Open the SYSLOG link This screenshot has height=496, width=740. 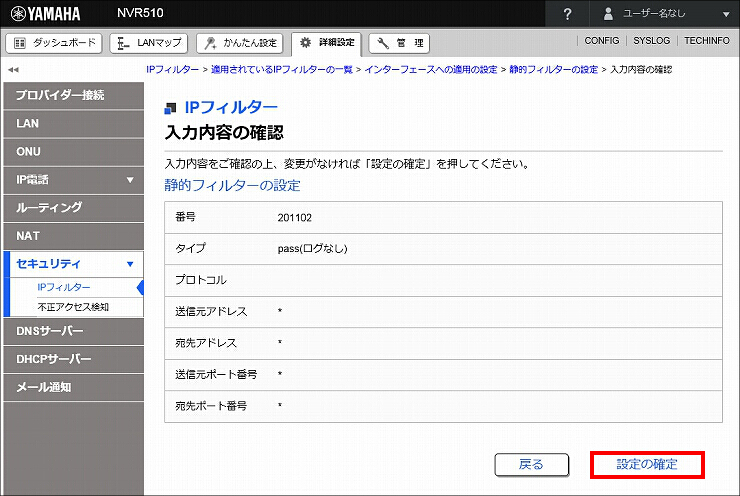[x=651, y=41]
